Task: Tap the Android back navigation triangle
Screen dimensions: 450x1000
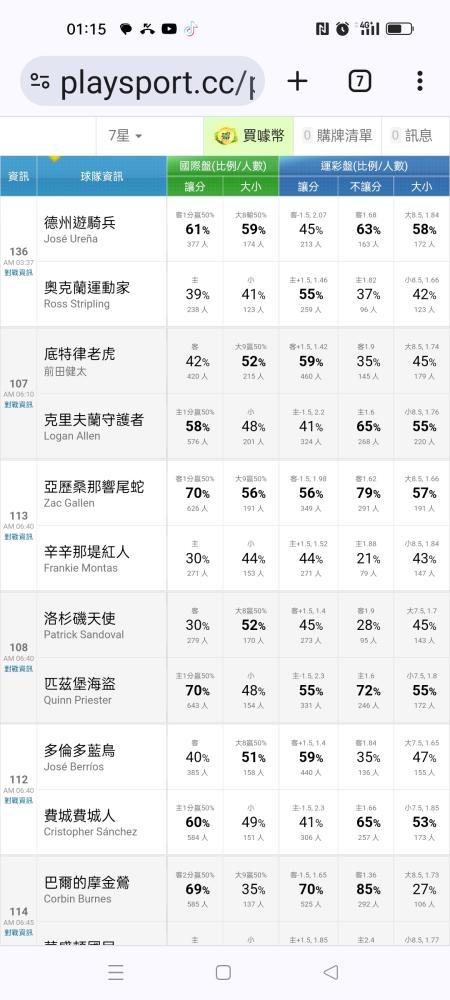Action: point(330,972)
